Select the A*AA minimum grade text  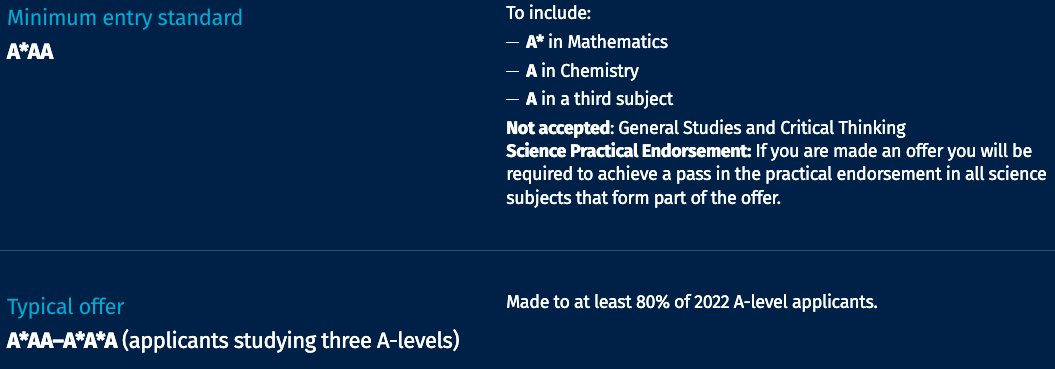point(30,52)
